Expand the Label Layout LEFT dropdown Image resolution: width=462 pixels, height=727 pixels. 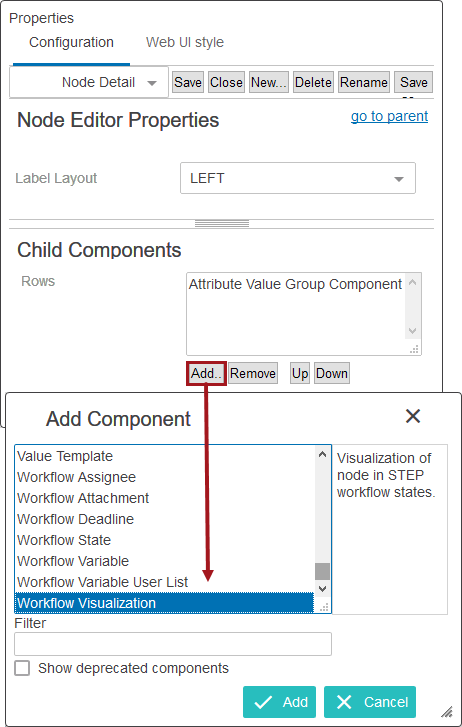(298, 178)
